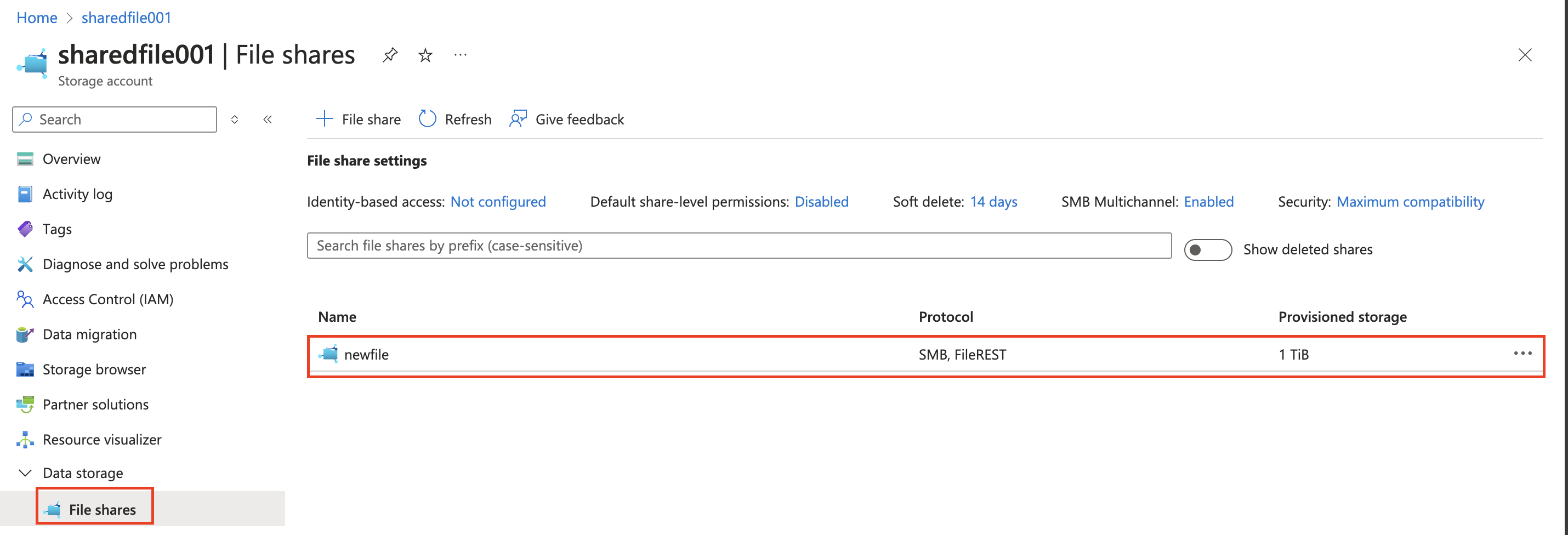Click the Tags icon in sidebar
The height and width of the screenshot is (535, 1568).
(25, 229)
